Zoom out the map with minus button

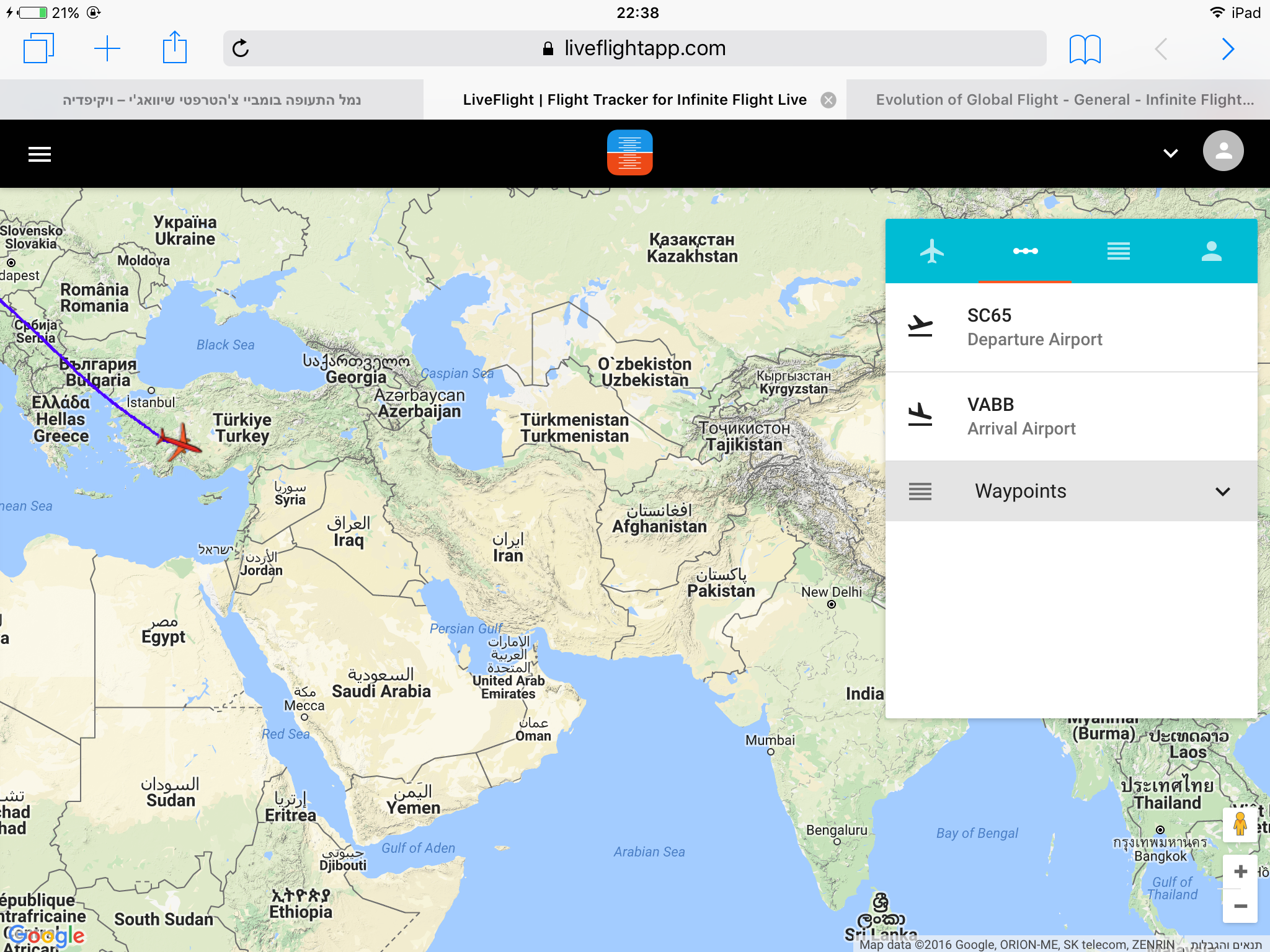coord(1240,907)
